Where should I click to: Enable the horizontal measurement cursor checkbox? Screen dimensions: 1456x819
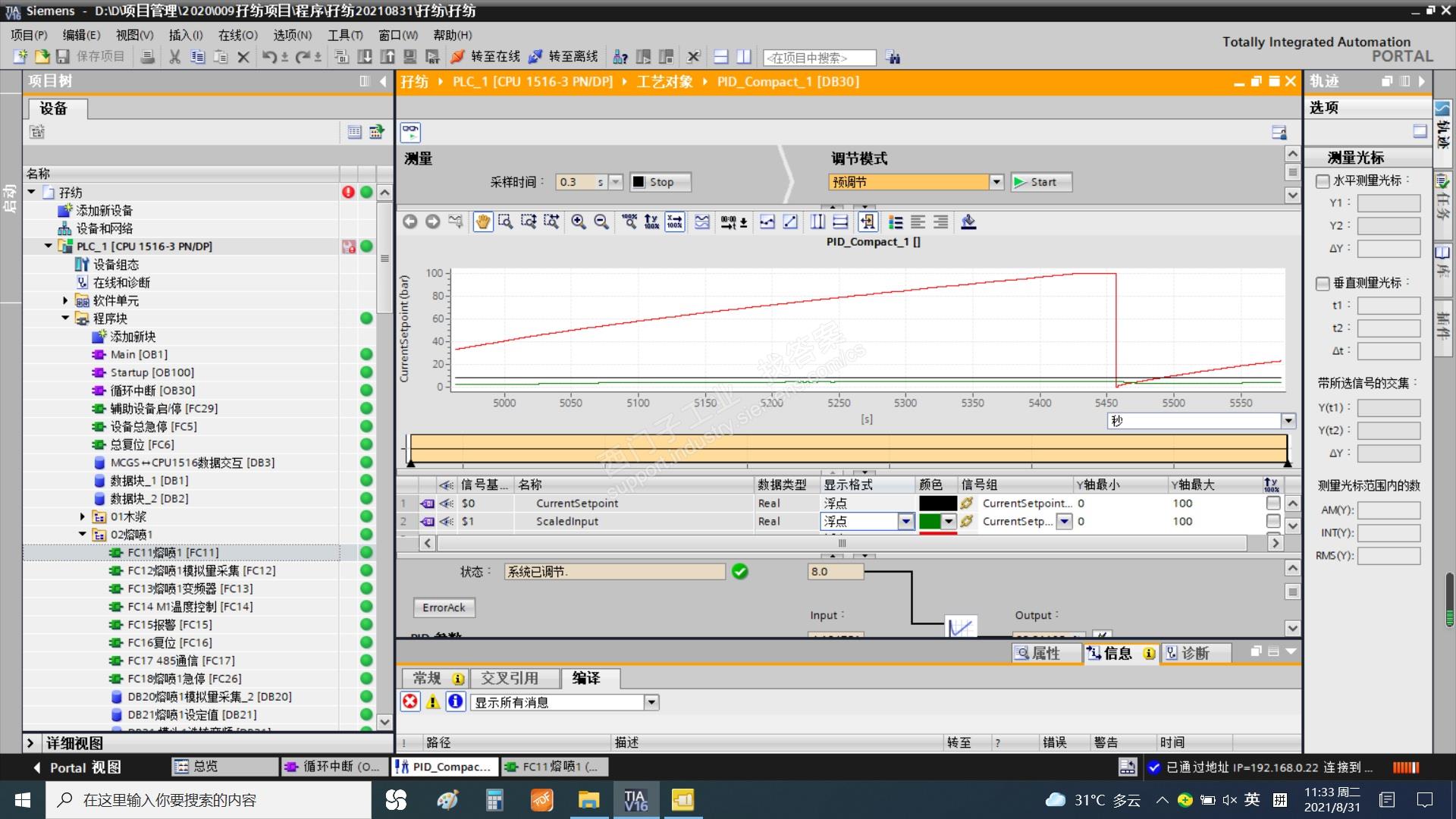[1323, 181]
